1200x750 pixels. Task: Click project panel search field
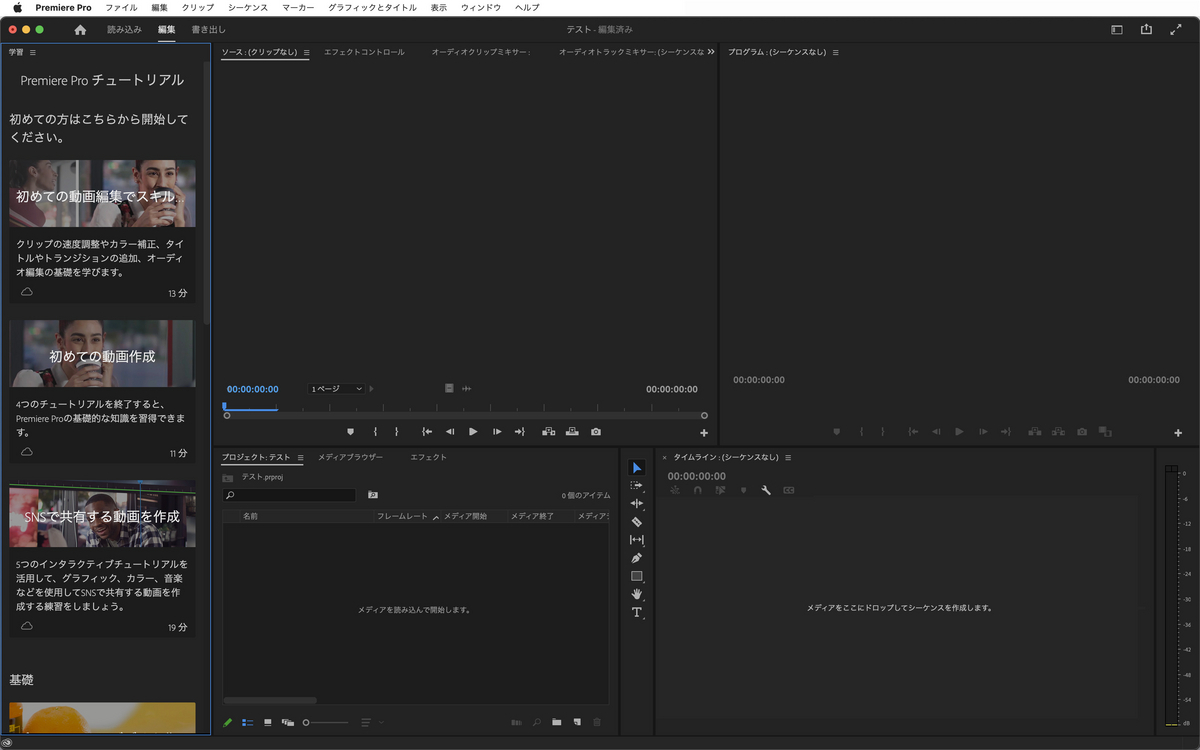coord(290,495)
